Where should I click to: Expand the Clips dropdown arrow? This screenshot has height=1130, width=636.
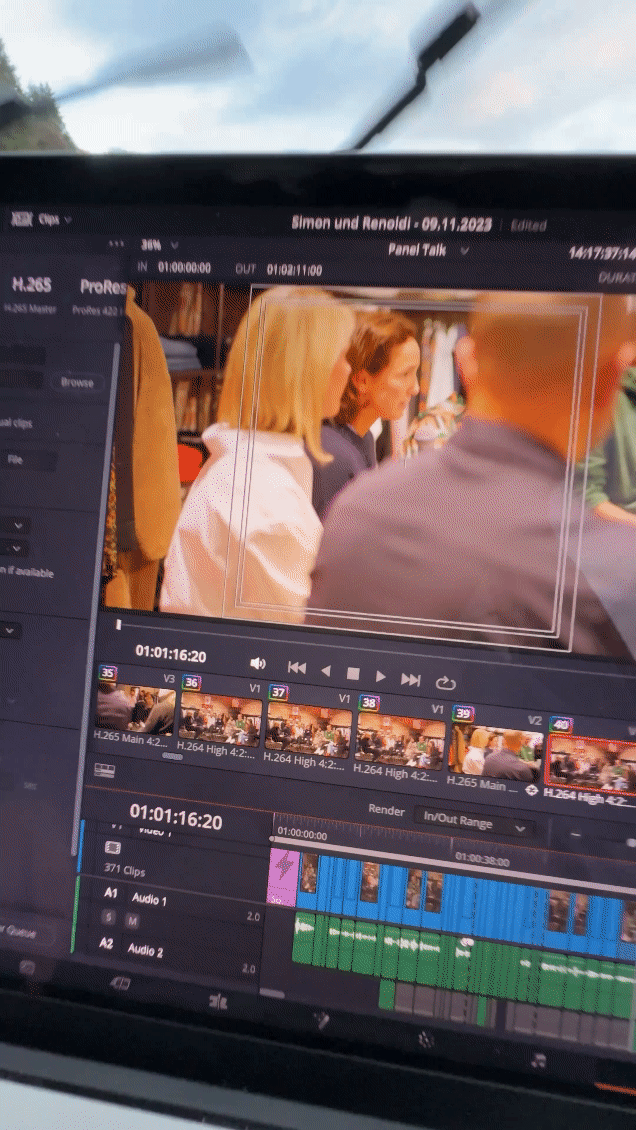click(68, 219)
